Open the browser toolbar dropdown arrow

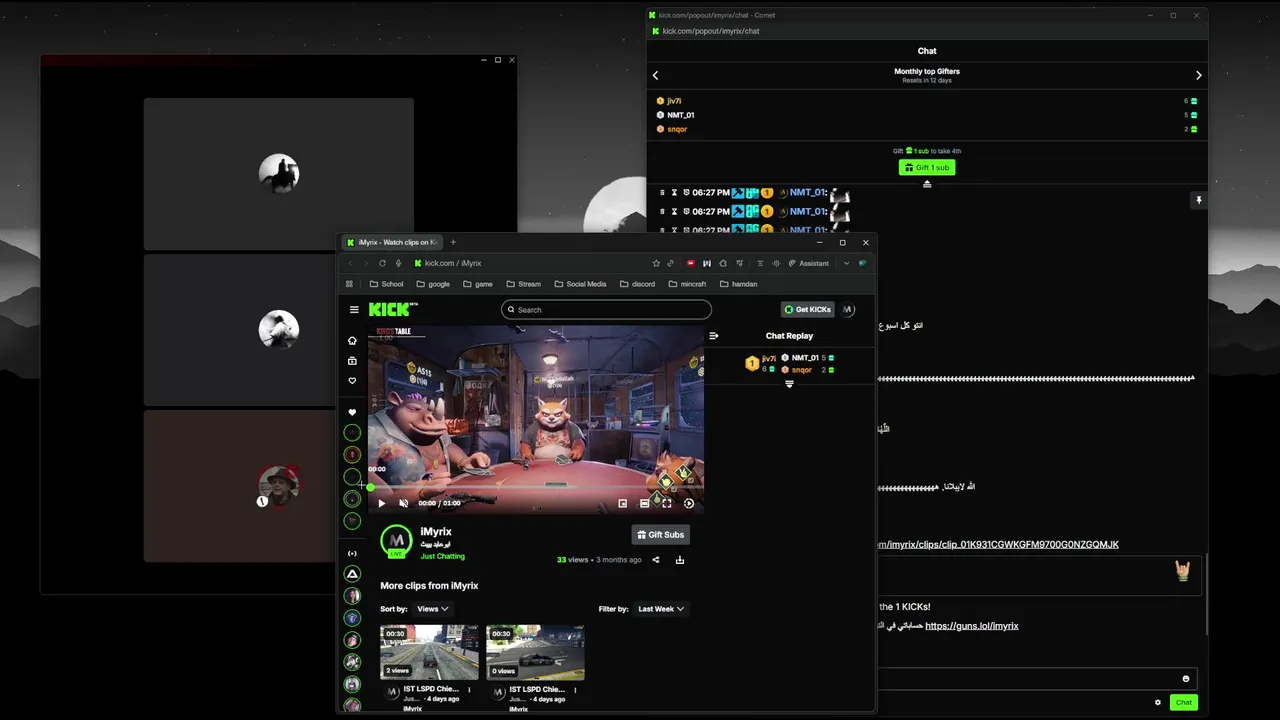[x=846, y=263]
